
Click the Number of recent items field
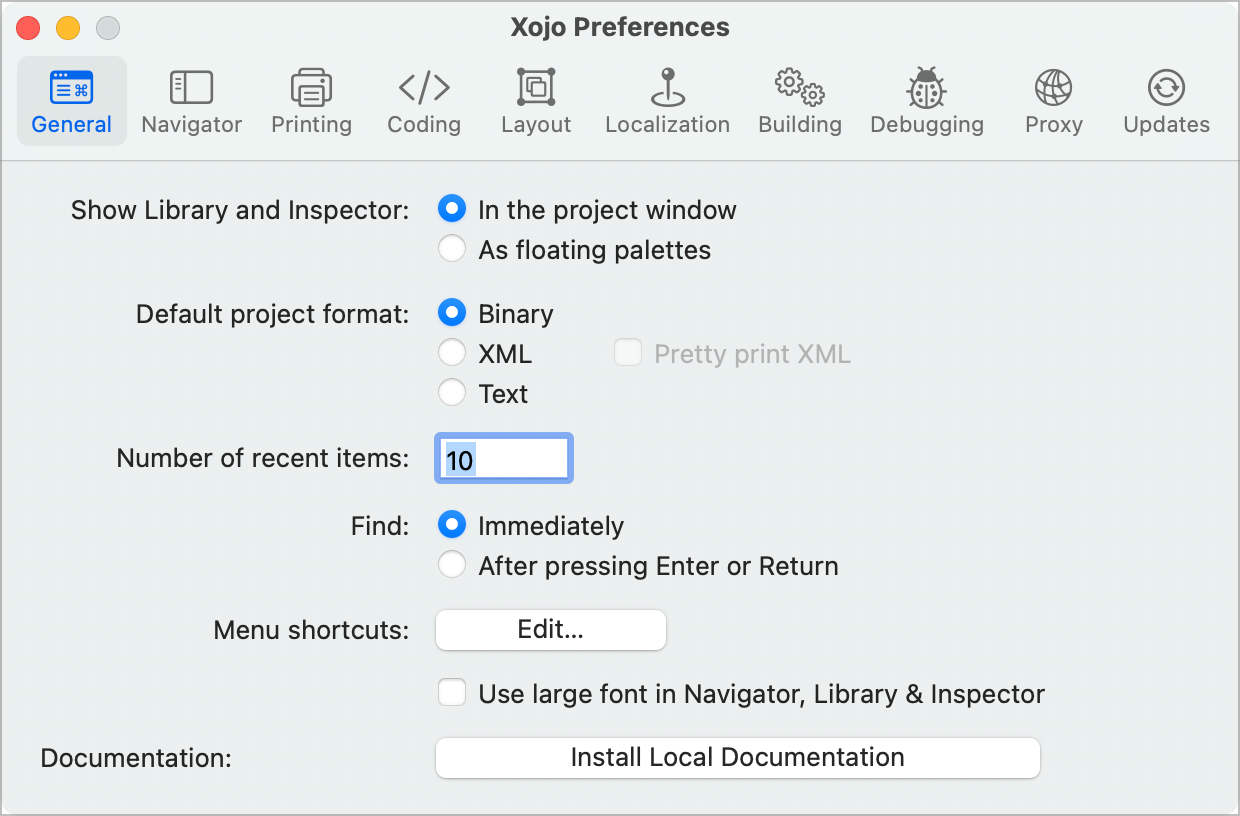pyautogui.click(x=504, y=459)
